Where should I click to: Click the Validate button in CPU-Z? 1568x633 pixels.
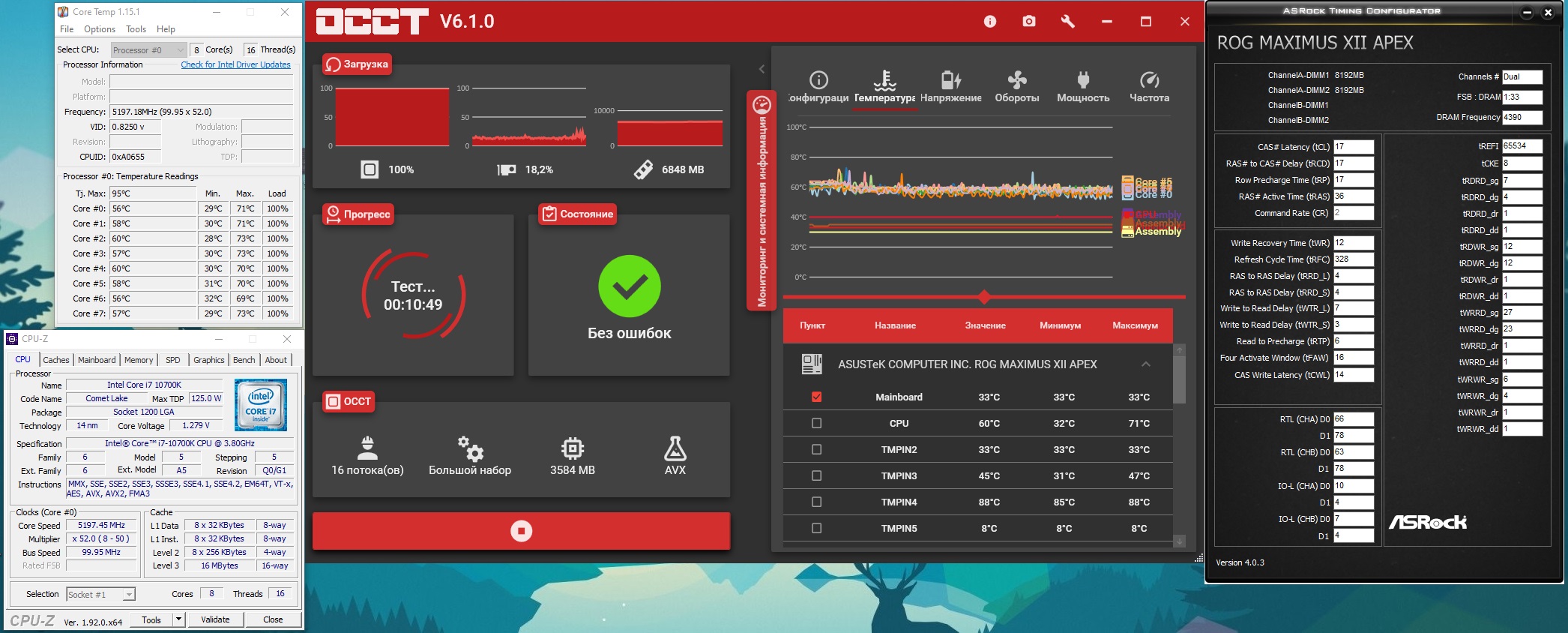tap(215, 619)
